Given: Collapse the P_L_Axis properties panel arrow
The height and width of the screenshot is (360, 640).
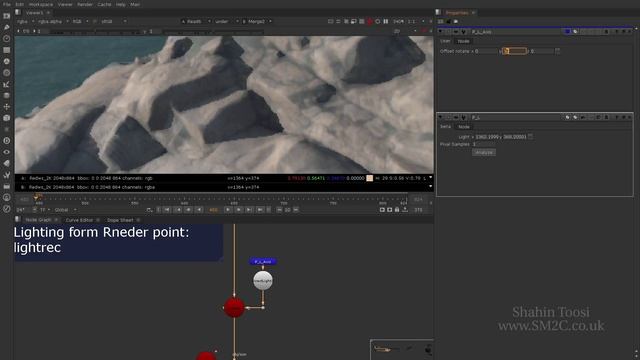Looking at the screenshot, I should pyautogui.click(x=440, y=31).
